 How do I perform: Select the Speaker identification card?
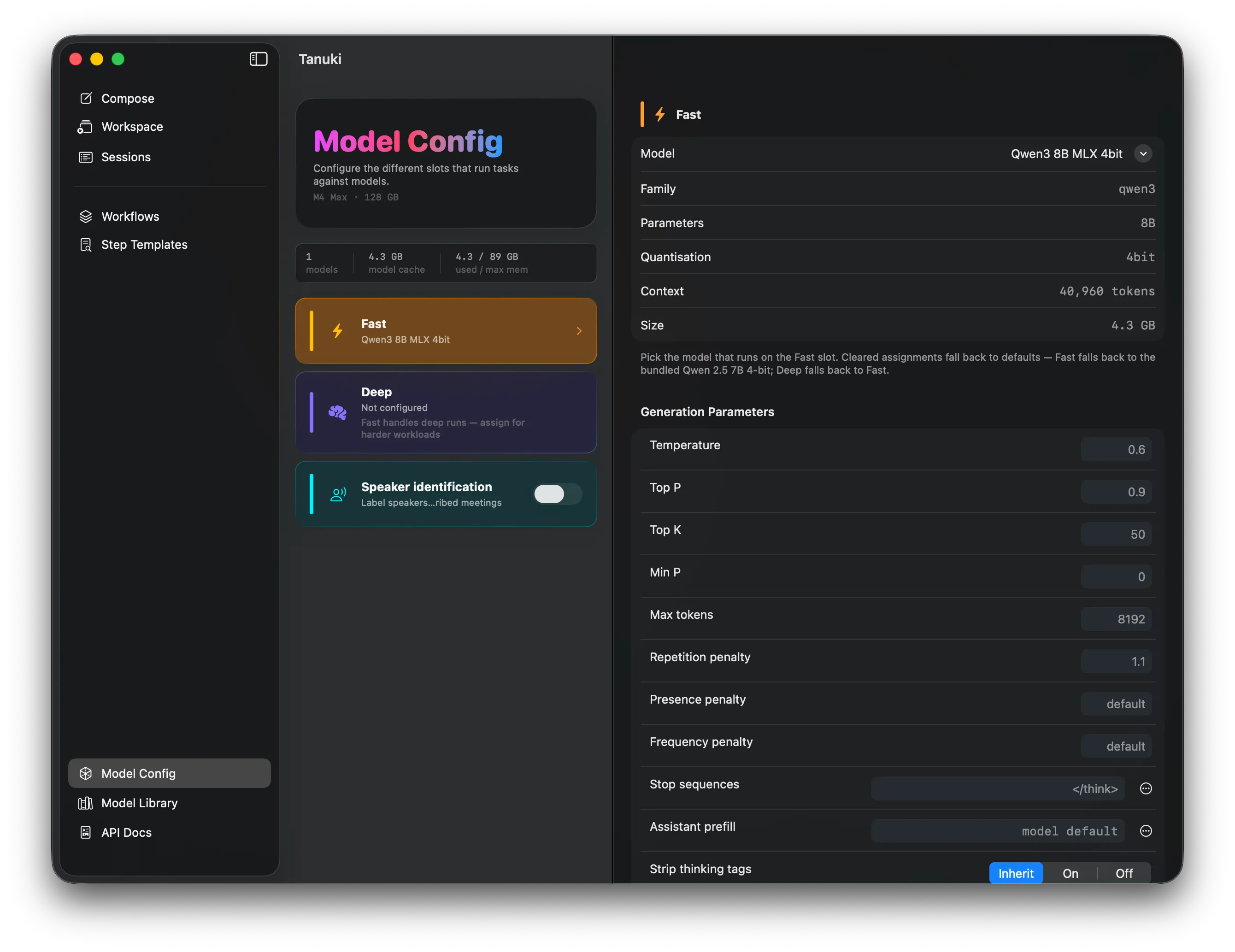coord(446,494)
